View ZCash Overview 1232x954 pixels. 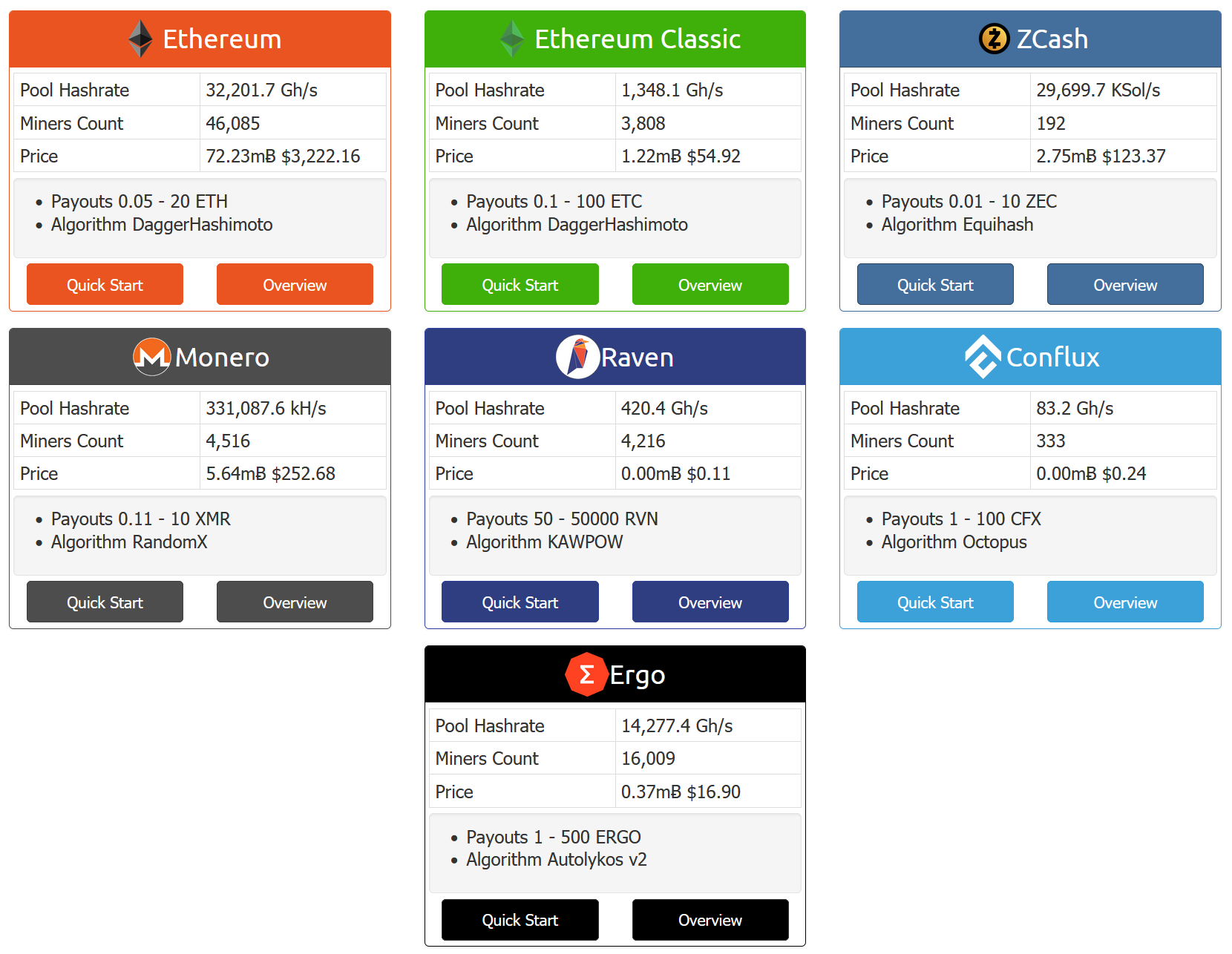(1125, 284)
